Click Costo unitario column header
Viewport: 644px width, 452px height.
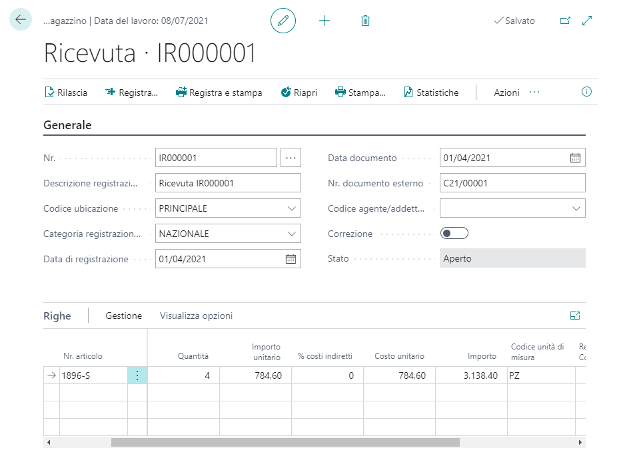point(399,356)
